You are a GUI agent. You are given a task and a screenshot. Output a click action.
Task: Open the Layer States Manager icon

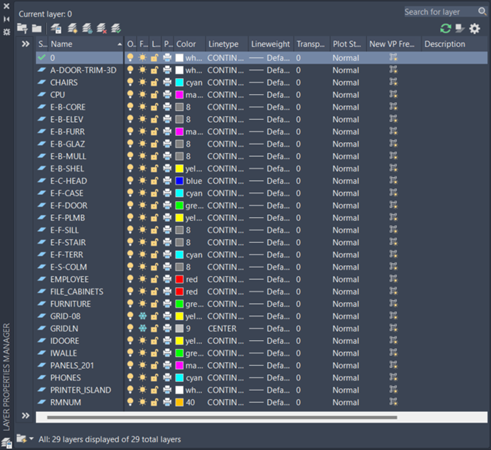coord(56,29)
